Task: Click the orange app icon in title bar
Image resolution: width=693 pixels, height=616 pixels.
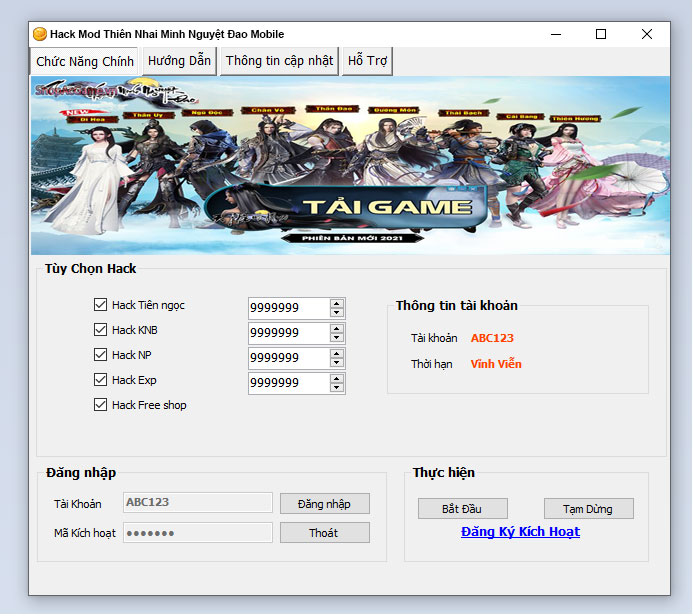Action: coord(40,34)
